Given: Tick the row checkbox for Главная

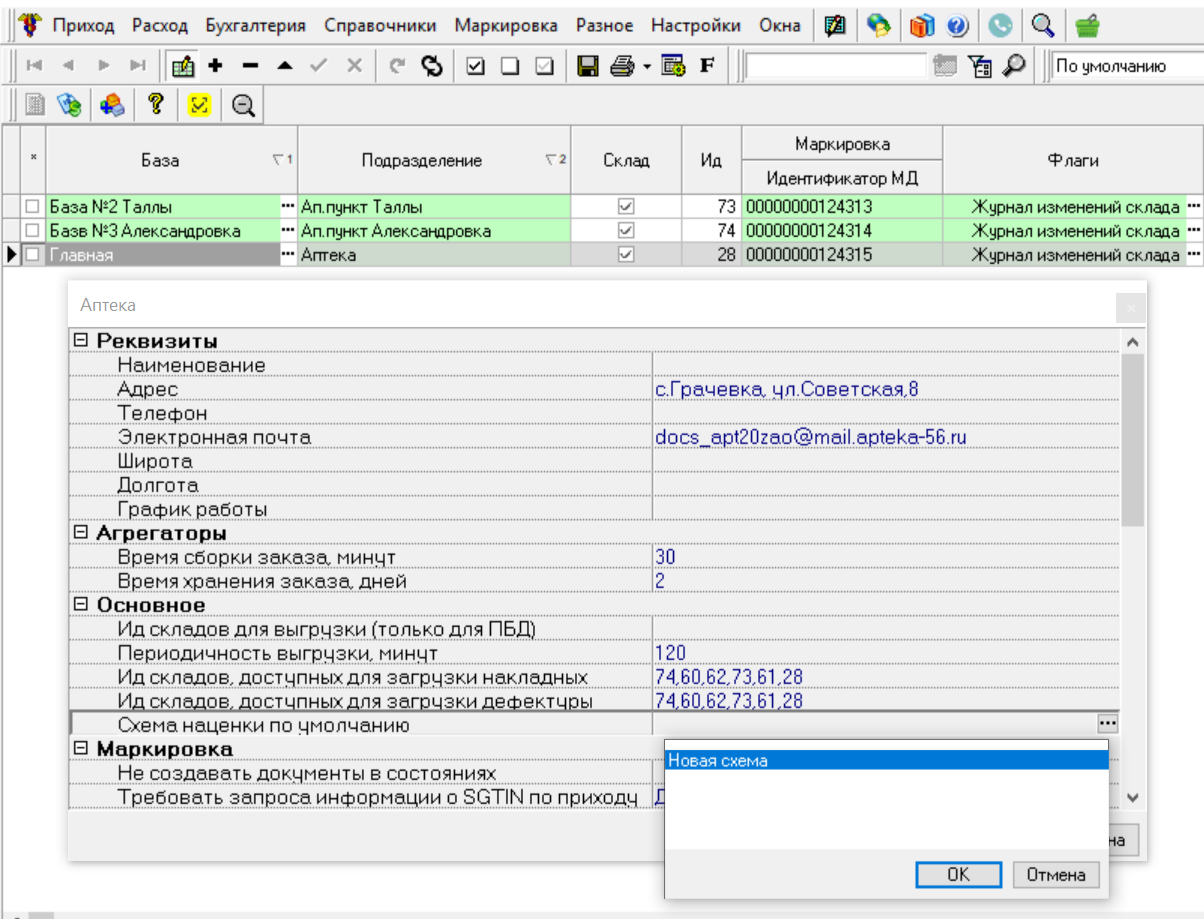Looking at the screenshot, I should (33, 255).
